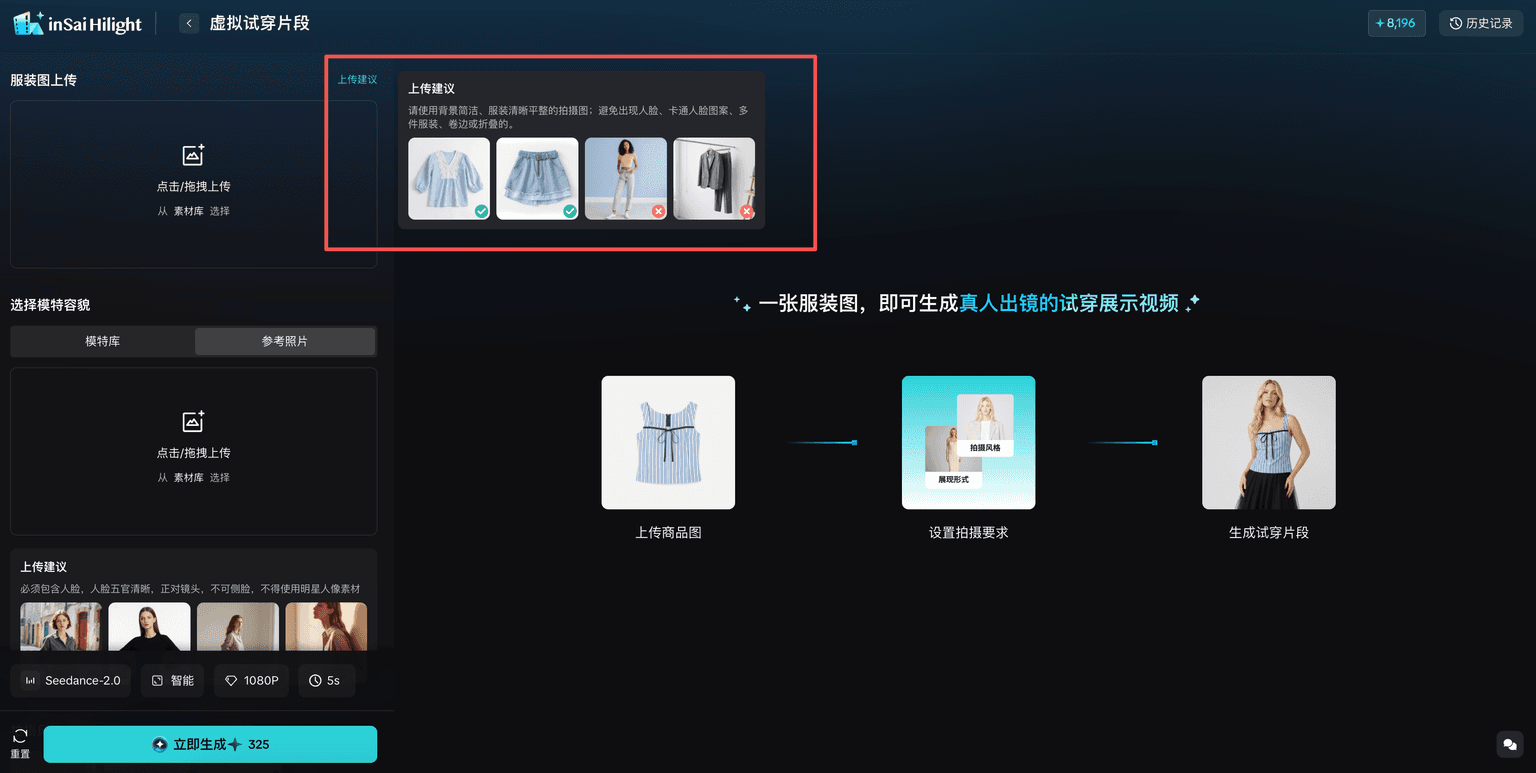Click the 展现形式 label in the step image

[x=953, y=479]
